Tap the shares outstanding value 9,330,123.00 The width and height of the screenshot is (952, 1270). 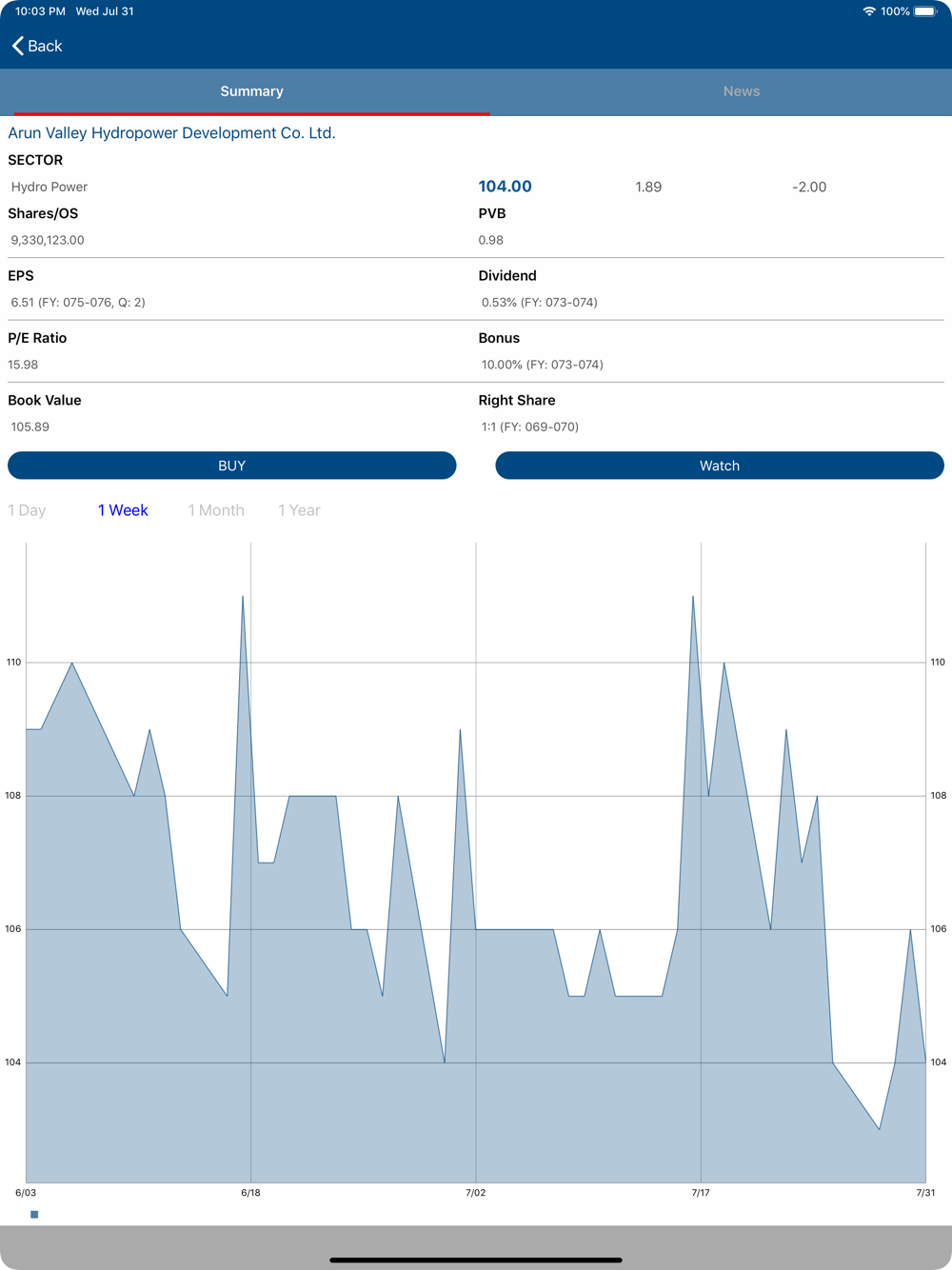coord(48,240)
